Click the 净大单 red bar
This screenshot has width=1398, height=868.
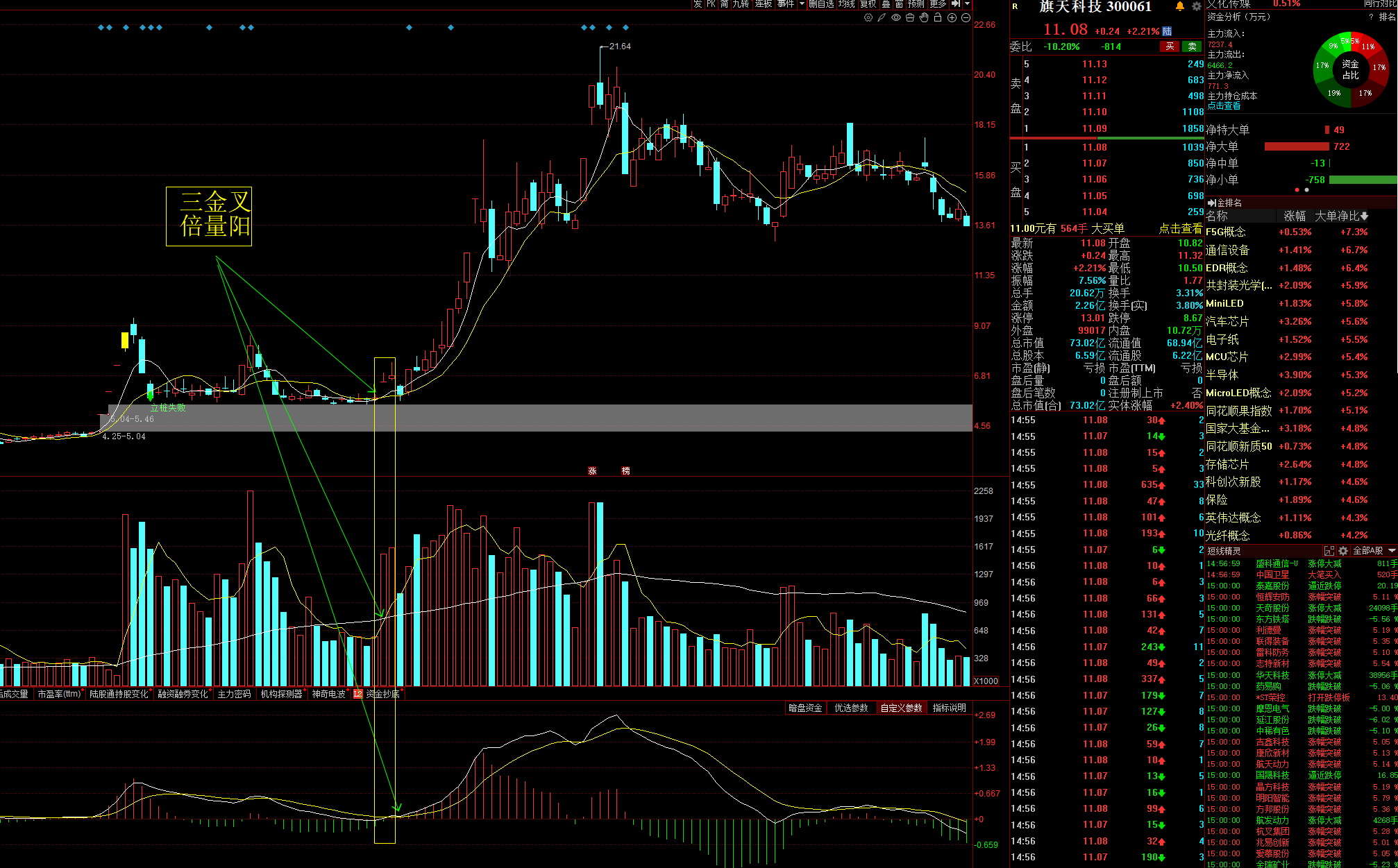[x=1296, y=146]
